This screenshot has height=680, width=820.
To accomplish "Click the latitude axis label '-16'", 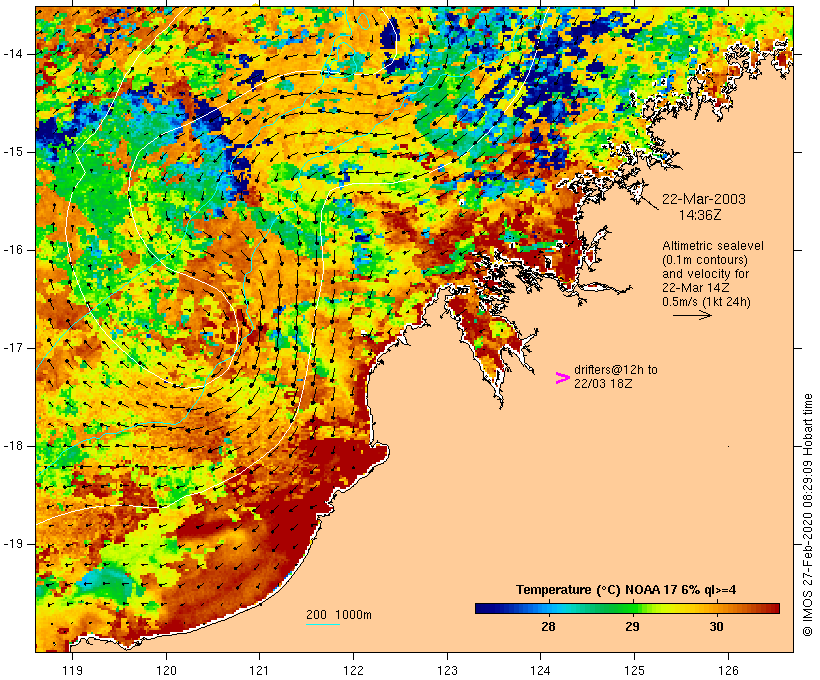I will [x=13, y=250].
